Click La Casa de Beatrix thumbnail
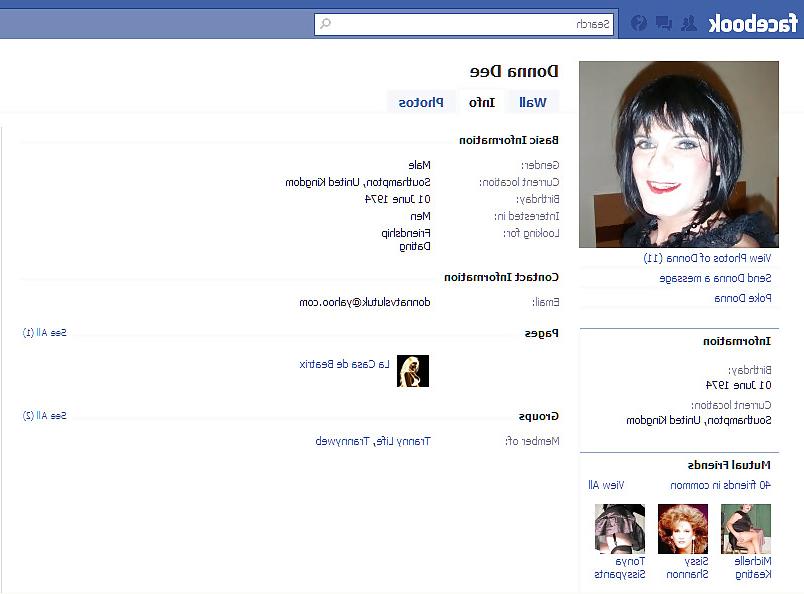Screen dimensions: 804x594 click(413, 371)
